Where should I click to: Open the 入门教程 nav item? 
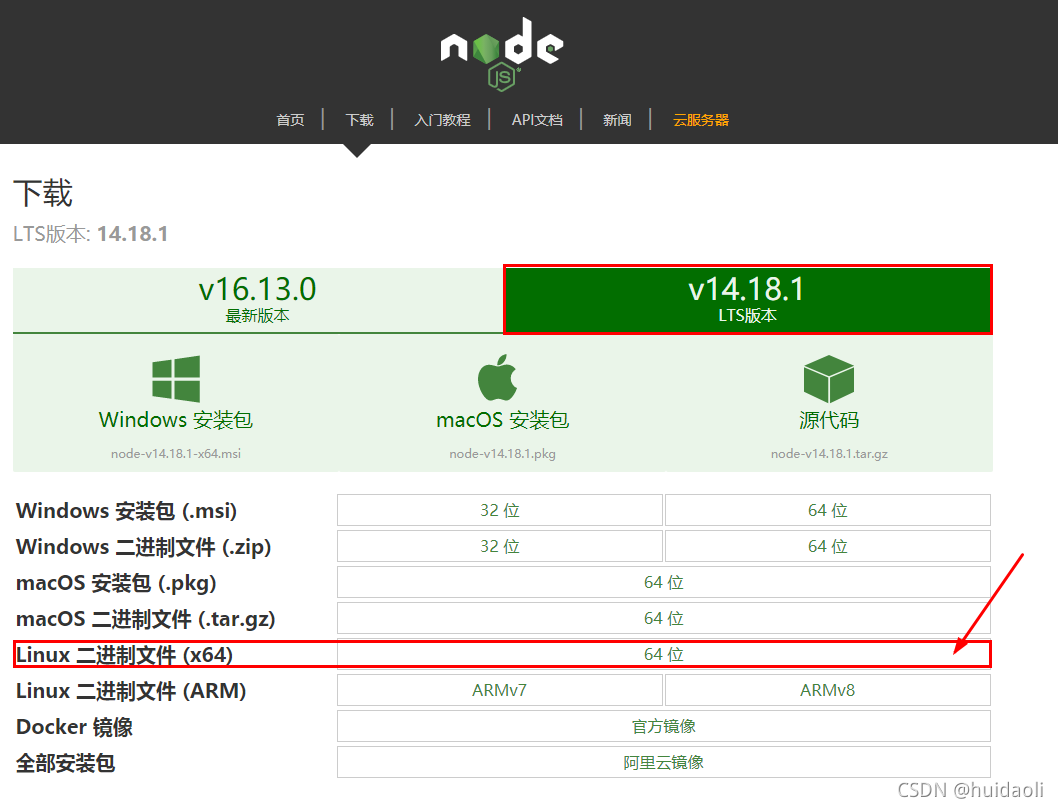(443, 120)
